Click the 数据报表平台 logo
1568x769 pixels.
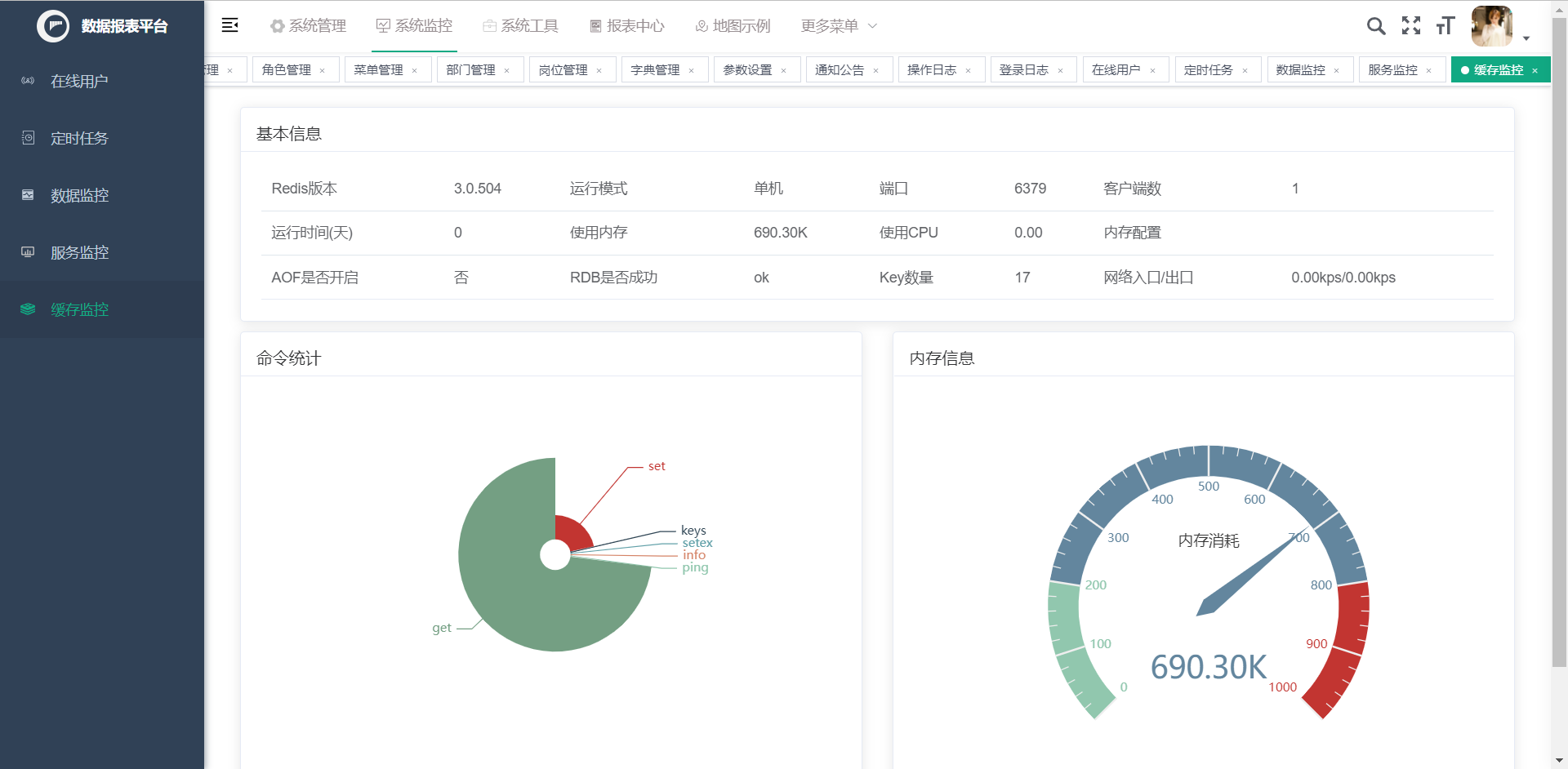[102, 25]
